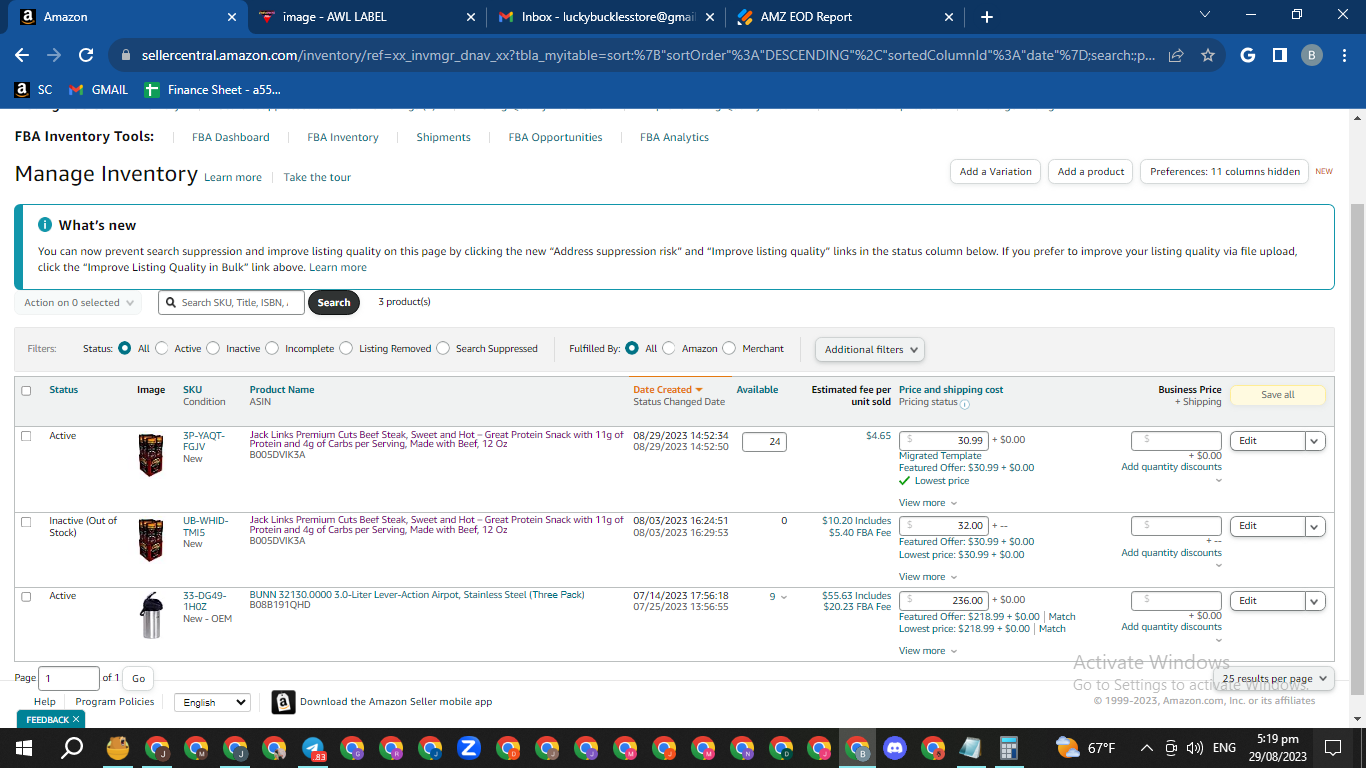Click the price field showing 236.00
Screen dimensions: 1366x768
point(944,601)
